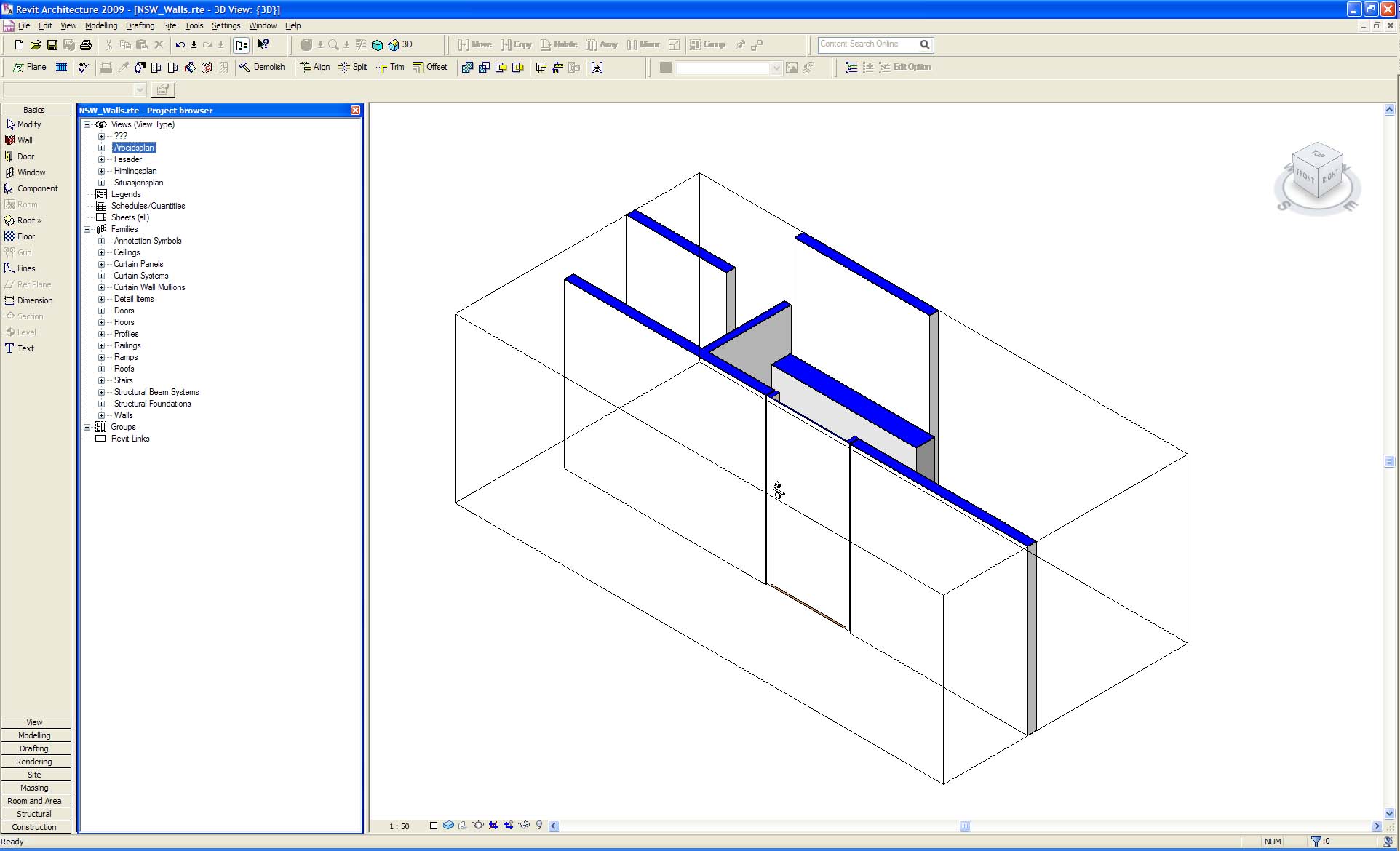Toggle the Project Browser toolbar button
The height and width of the screenshot is (851, 1400).
(x=242, y=45)
